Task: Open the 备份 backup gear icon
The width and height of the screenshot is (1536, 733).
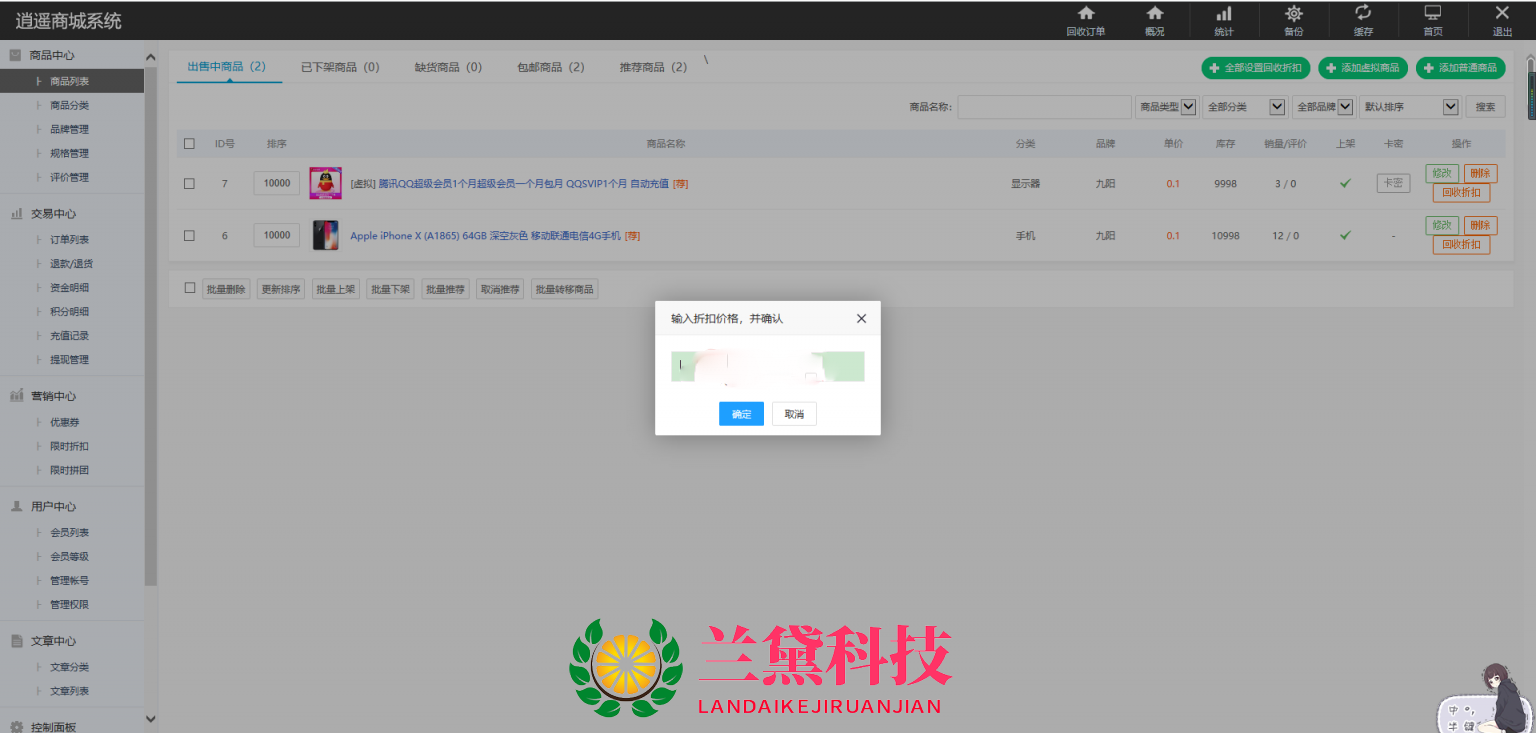Action: click(1293, 14)
